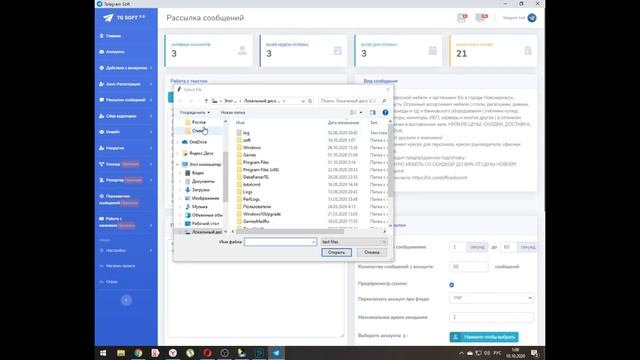Viewport: 640px width, 360px height.
Task: Select the Windows10Upgrade folder
Action: [262, 214]
